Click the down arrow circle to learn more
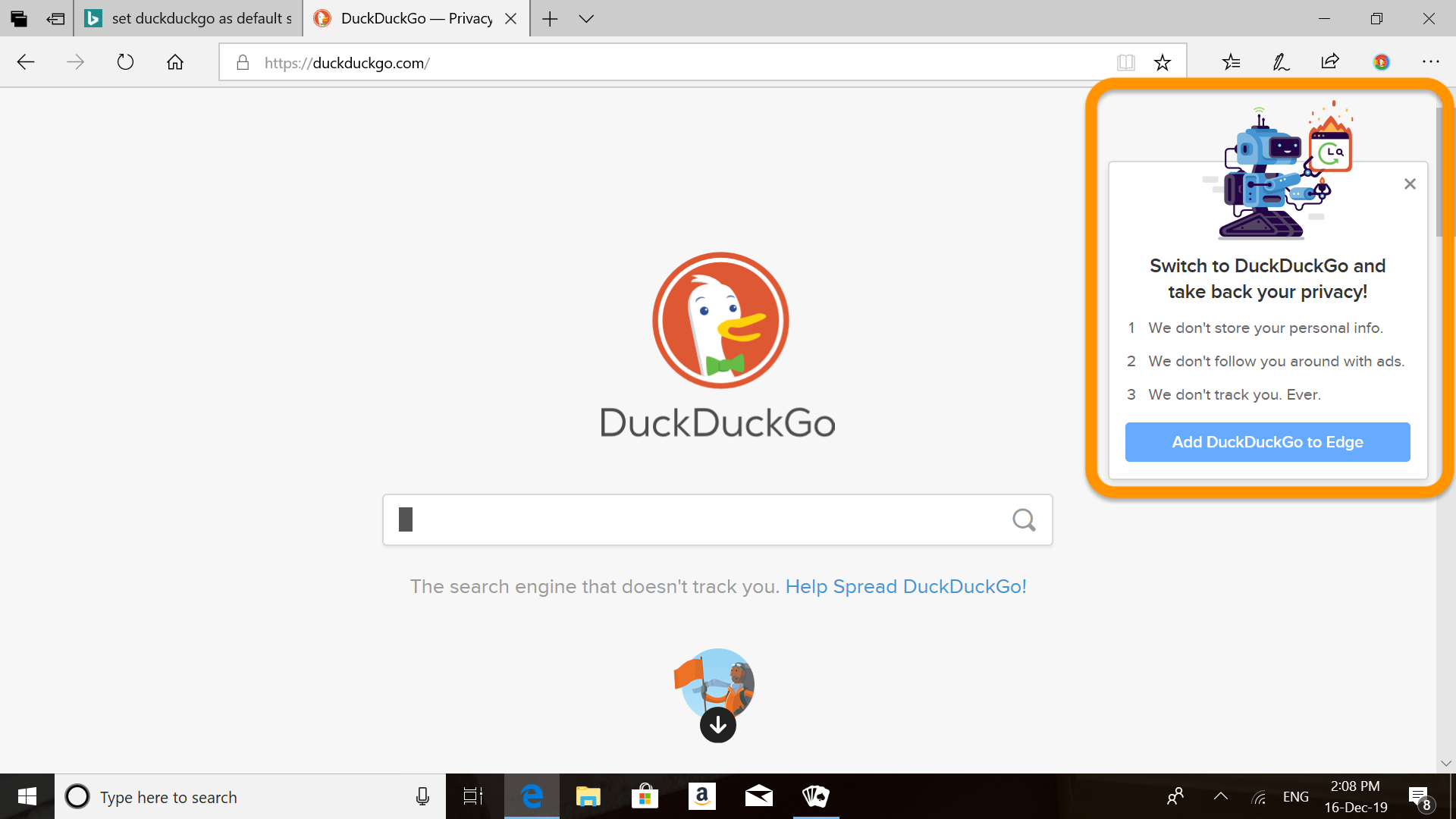Viewport: 1456px width, 819px height. pyautogui.click(x=717, y=725)
